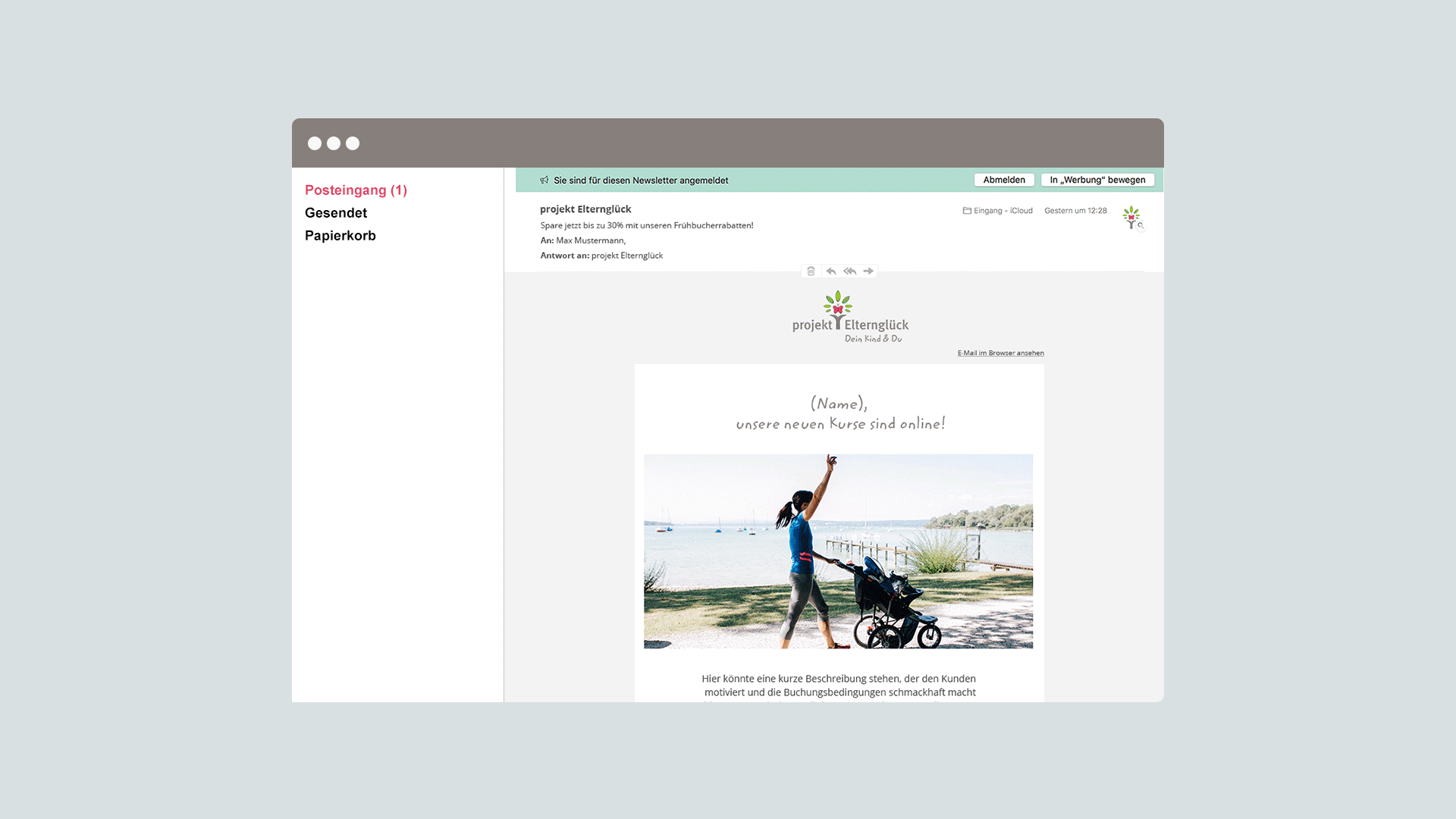The width and height of the screenshot is (1456, 819).
Task: Delete the email with the trash icon
Action: click(x=811, y=271)
